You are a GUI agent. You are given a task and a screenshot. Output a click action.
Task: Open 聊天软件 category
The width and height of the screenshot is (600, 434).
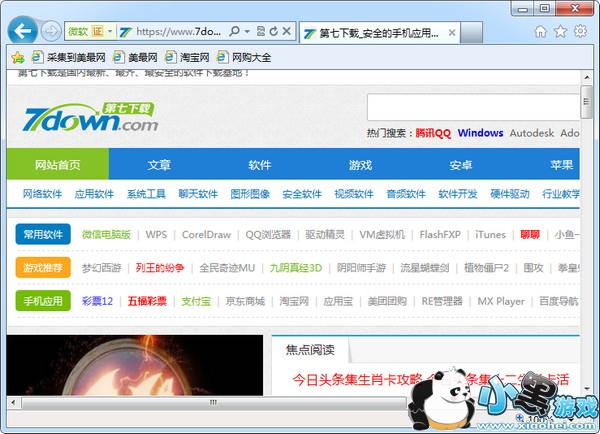pos(198,194)
